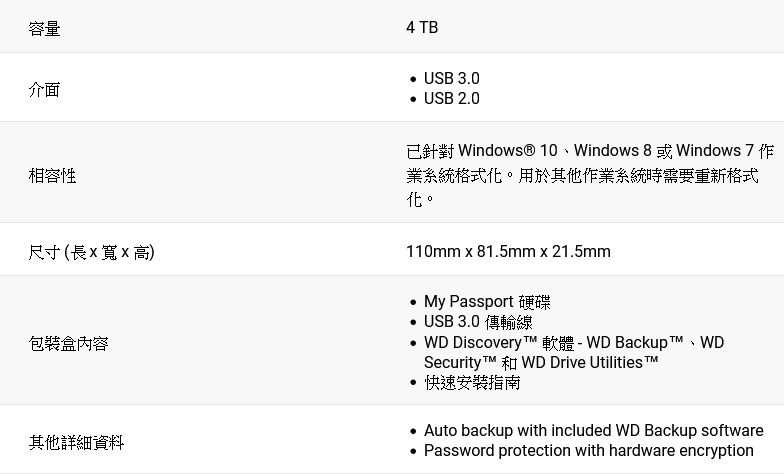Image resolution: width=784 pixels, height=474 pixels.
Task: Click the 介面 row label
Action: [x=44, y=89]
